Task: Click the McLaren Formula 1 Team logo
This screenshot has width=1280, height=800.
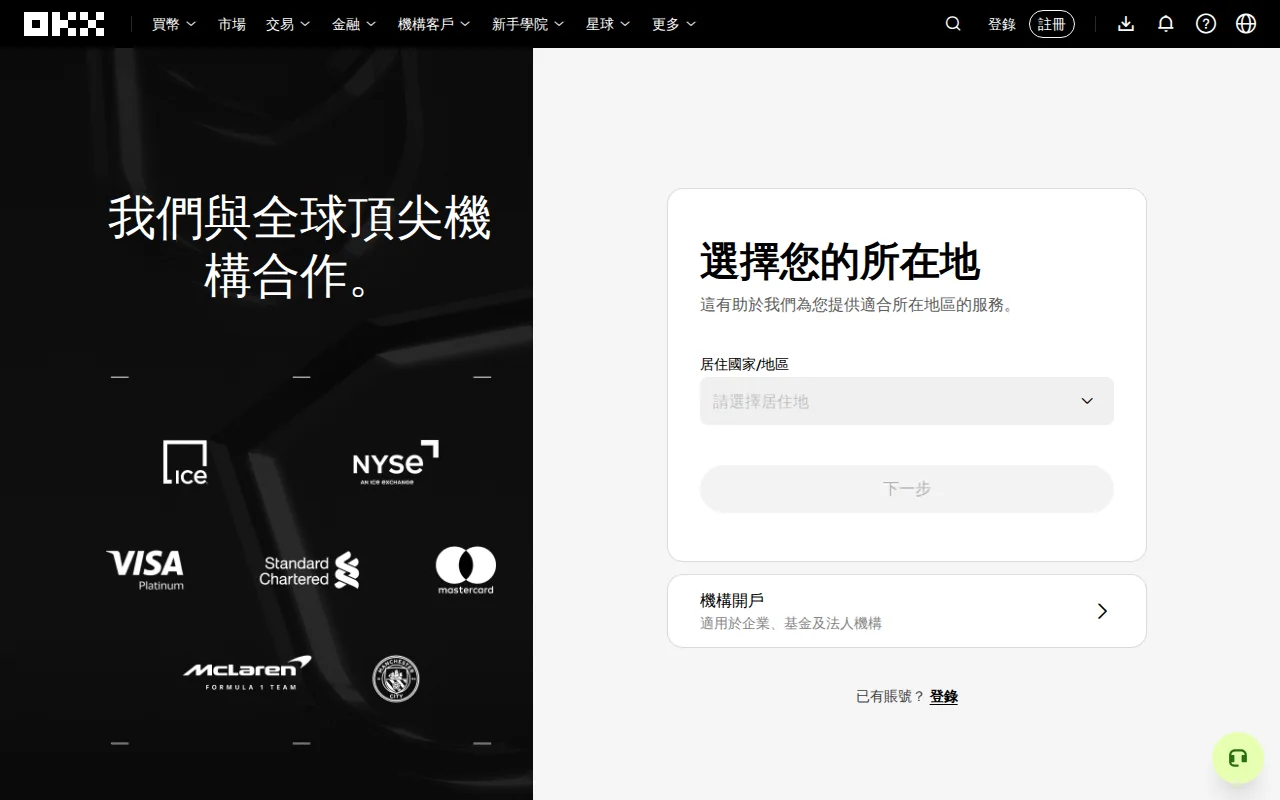Action: click(x=247, y=673)
